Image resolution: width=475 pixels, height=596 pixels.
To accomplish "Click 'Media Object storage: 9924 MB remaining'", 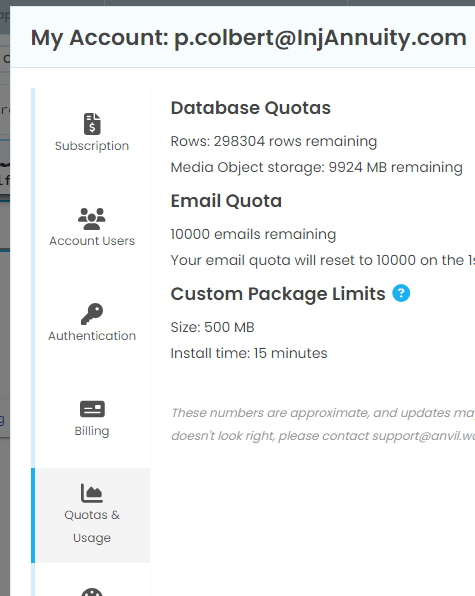I will [317, 167].
